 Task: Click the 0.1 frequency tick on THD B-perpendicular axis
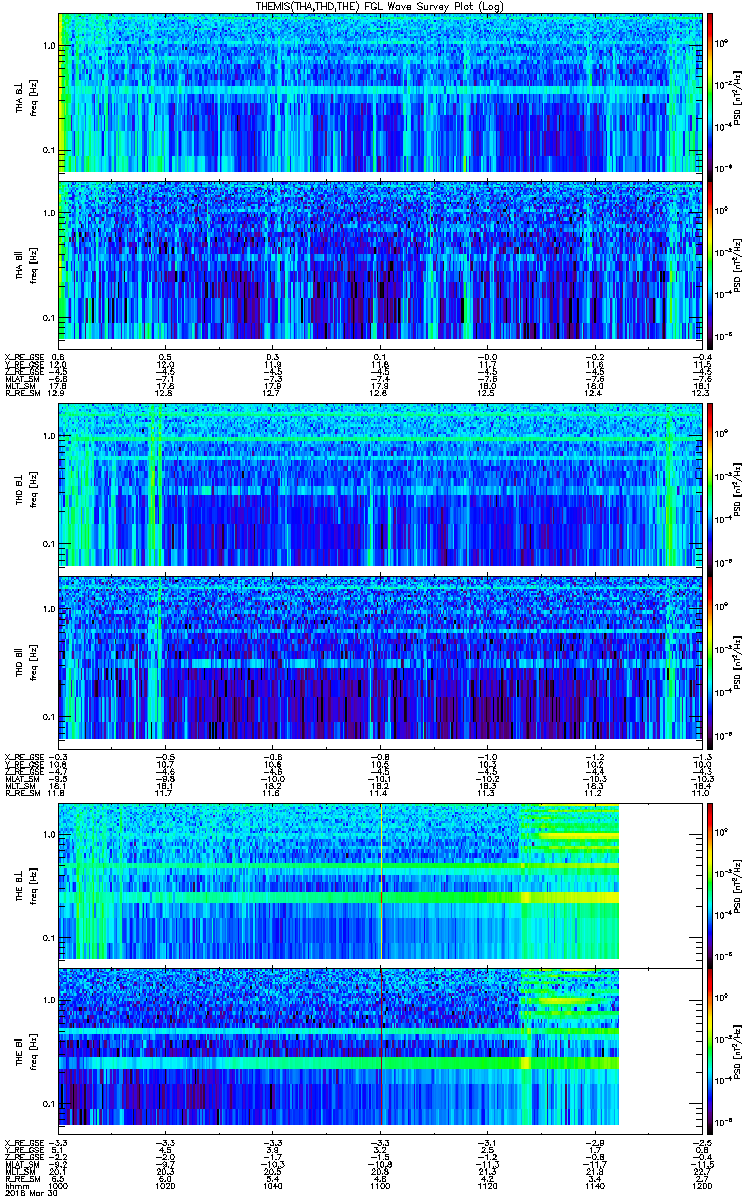pos(50,544)
